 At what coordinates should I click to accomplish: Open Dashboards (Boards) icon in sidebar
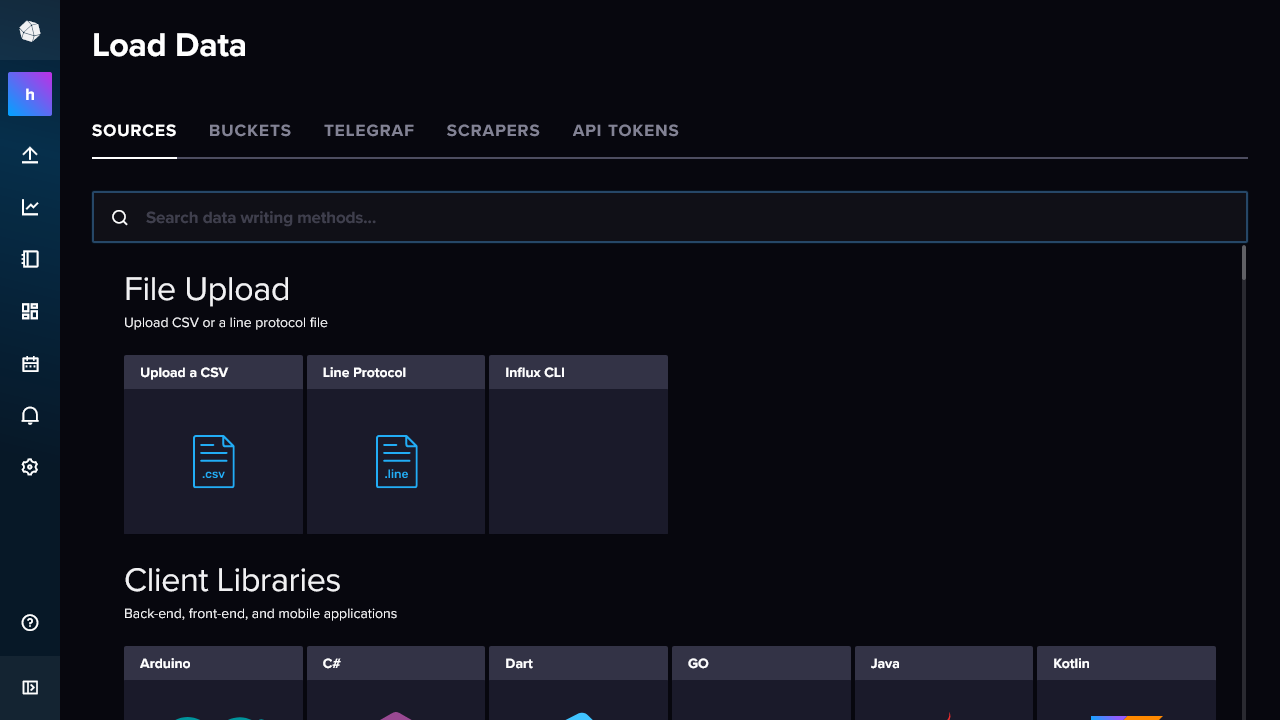(30, 311)
